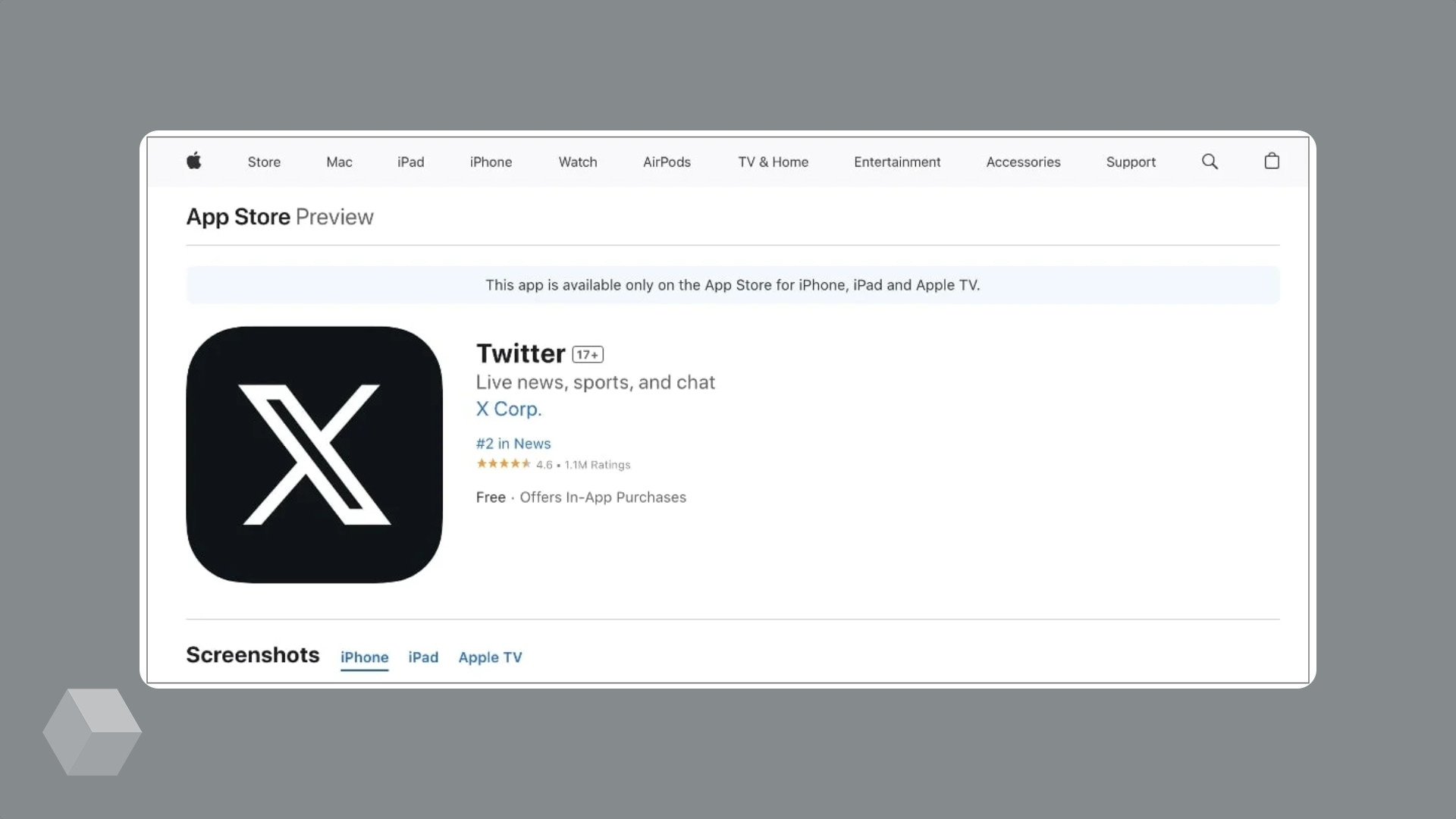
Task: Click the star rating icon
Action: pos(503,464)
